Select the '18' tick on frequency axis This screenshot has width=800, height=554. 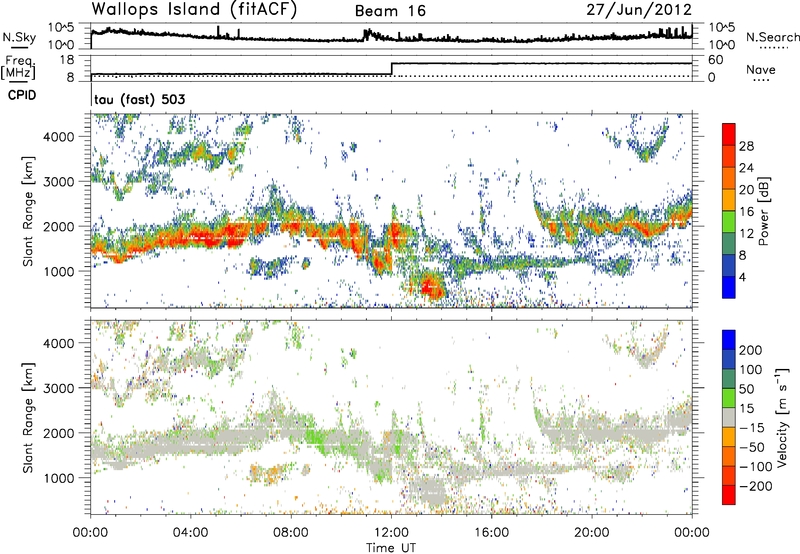[67, 60]
